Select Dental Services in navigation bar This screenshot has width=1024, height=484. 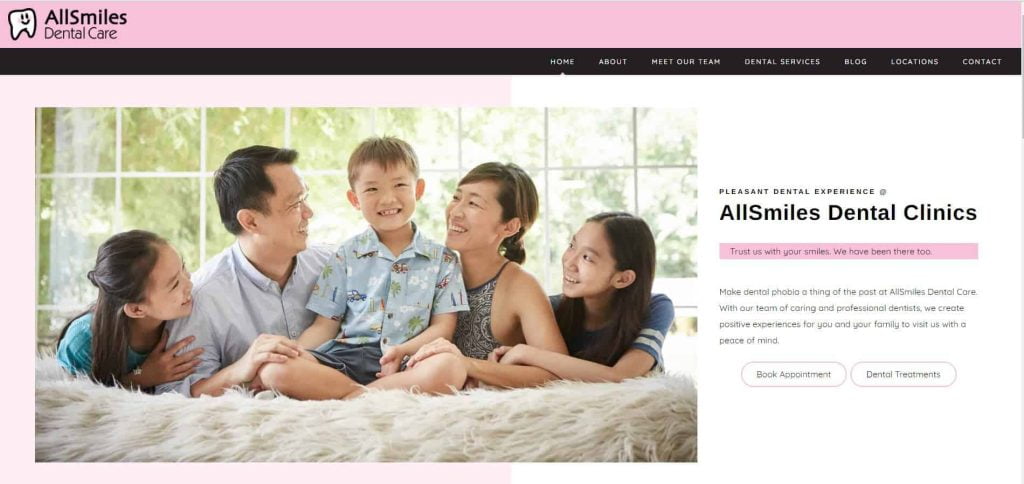pyautogui.click(x=782, y=61)
